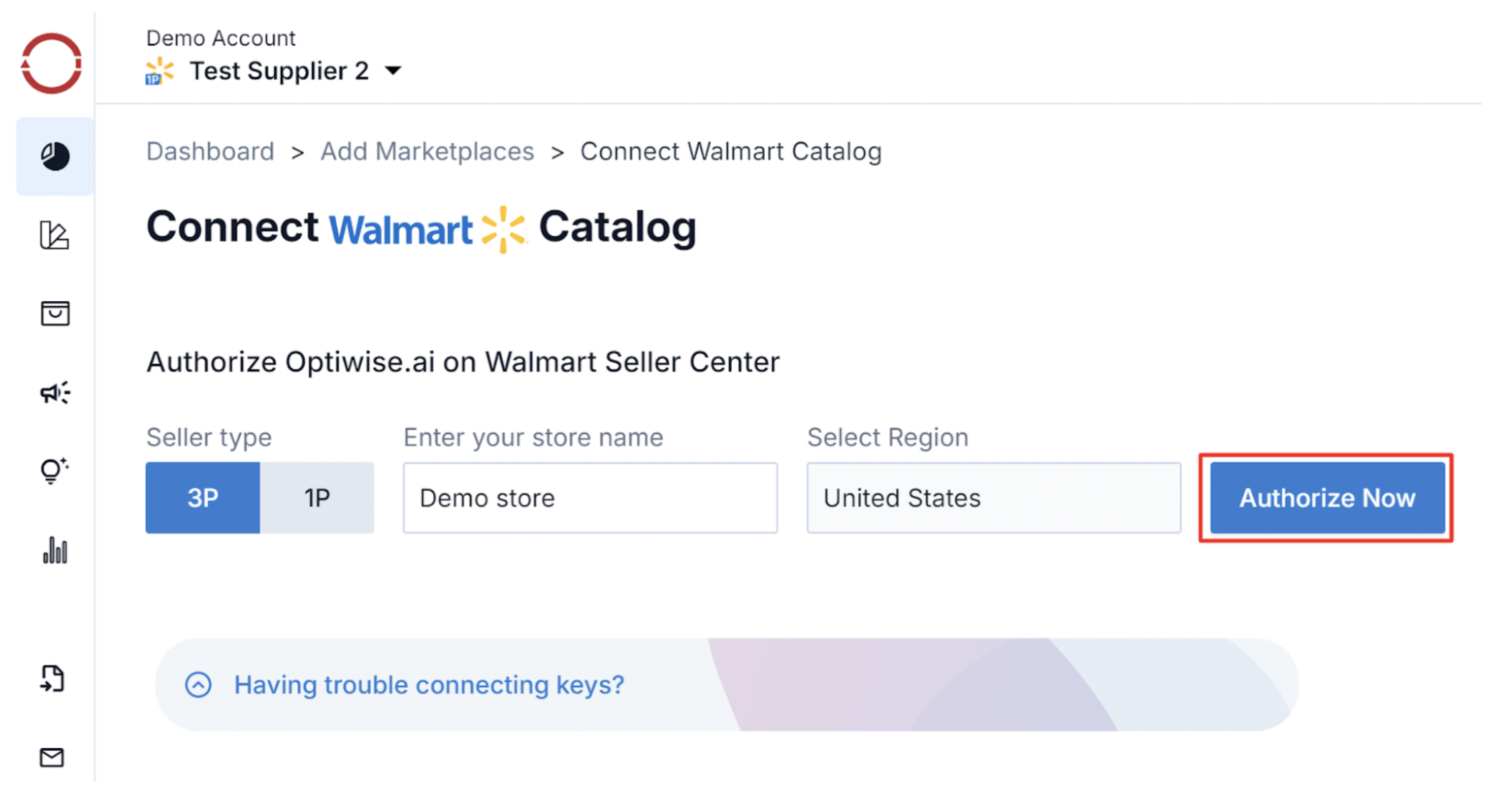The image size is (1512, 796).
Task: Click the store name input field
Action: pos(590,498)
